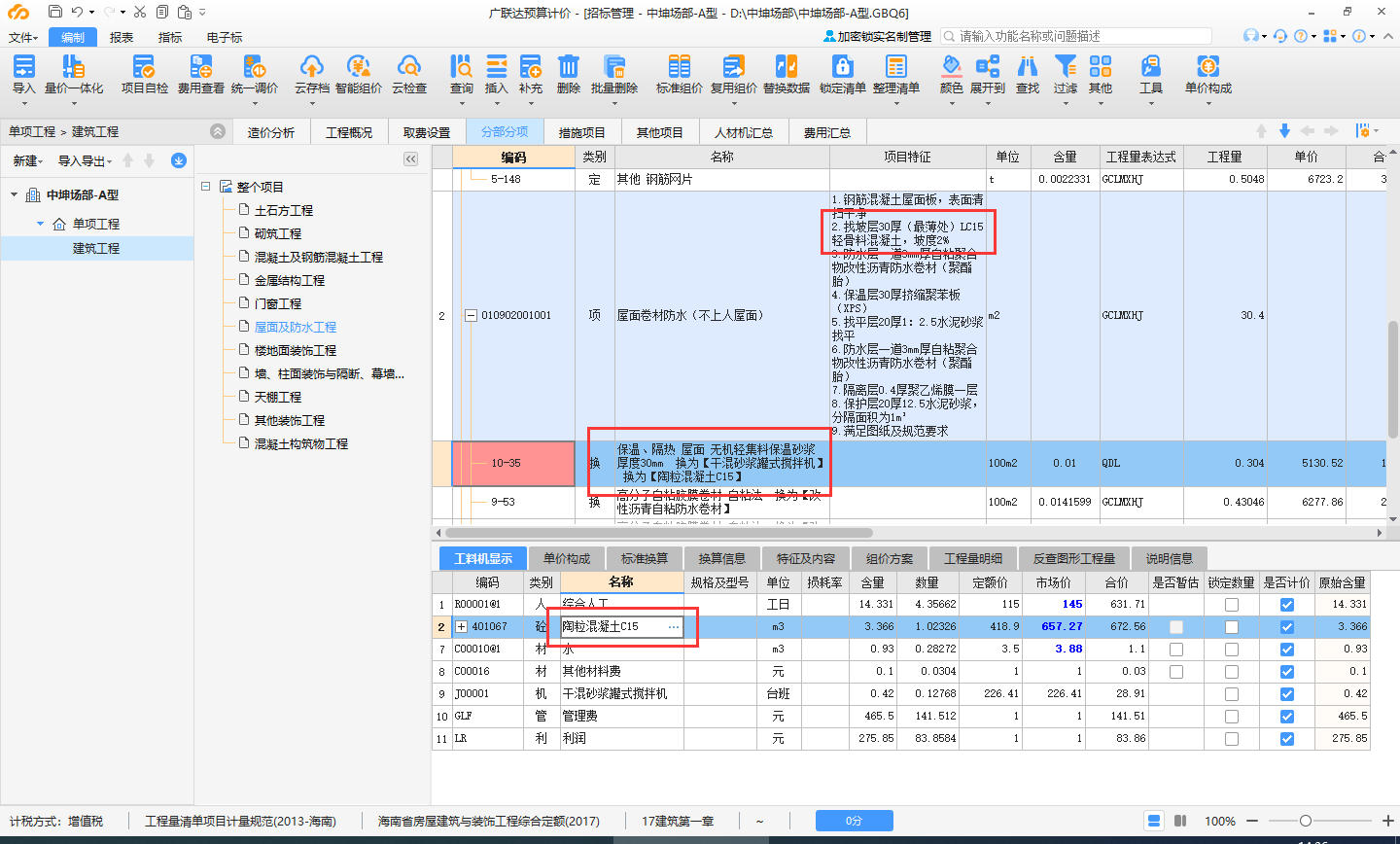1400x844 pixels.
Task: Click the 展开到 expand-to icon
Action: point(987,66)
